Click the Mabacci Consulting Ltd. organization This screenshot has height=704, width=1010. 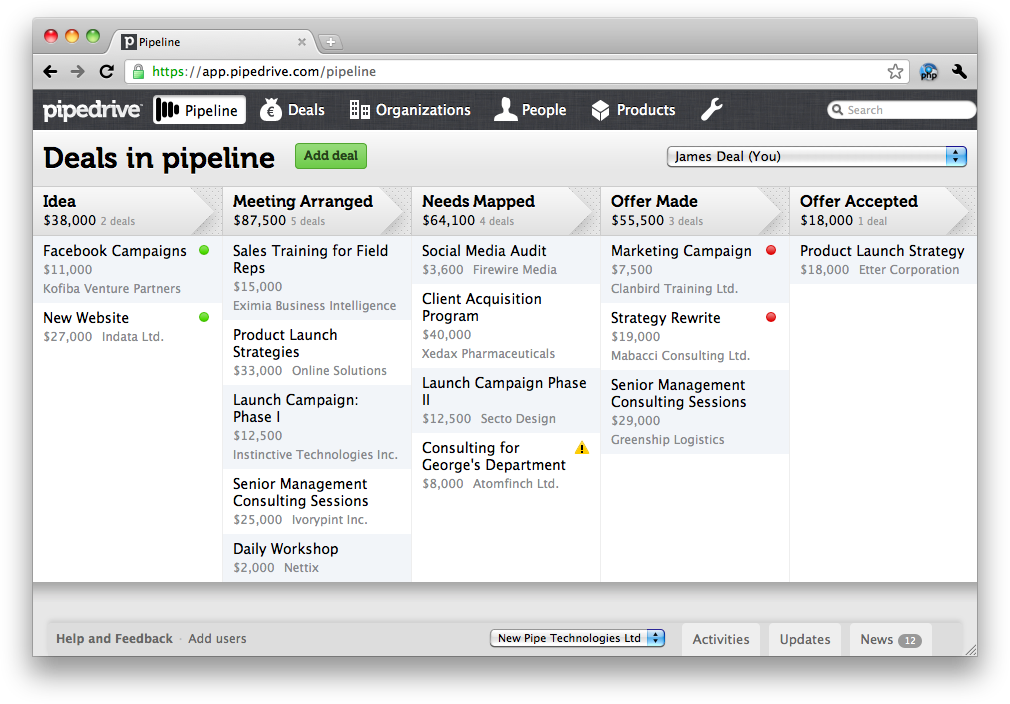680,356
